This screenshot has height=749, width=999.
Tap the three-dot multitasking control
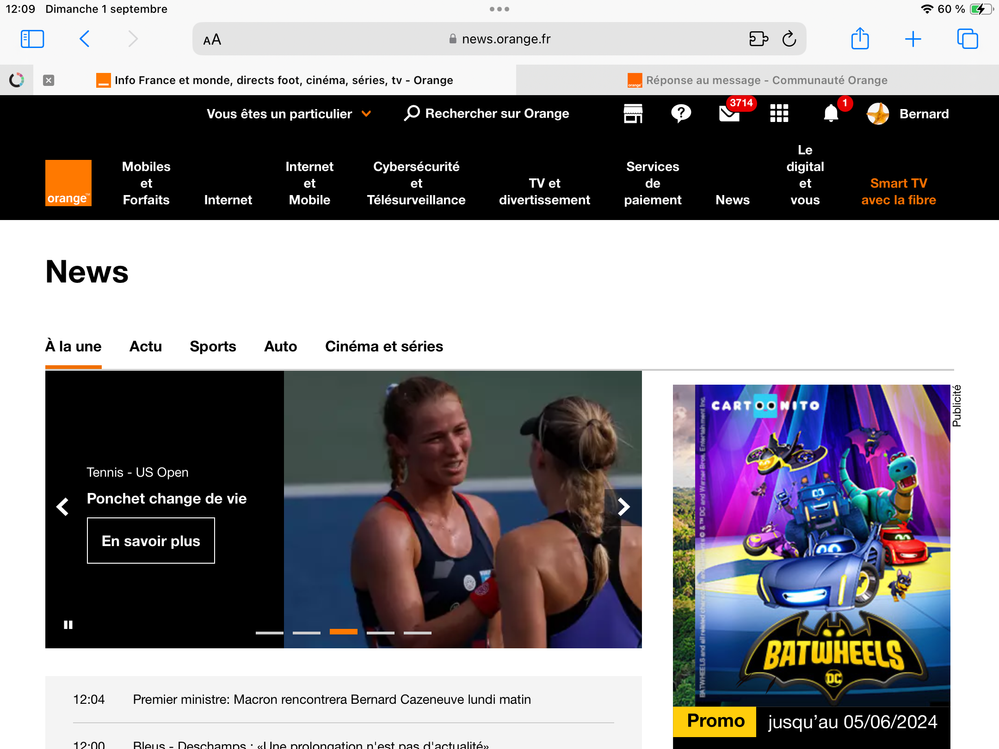pos(500,9)
